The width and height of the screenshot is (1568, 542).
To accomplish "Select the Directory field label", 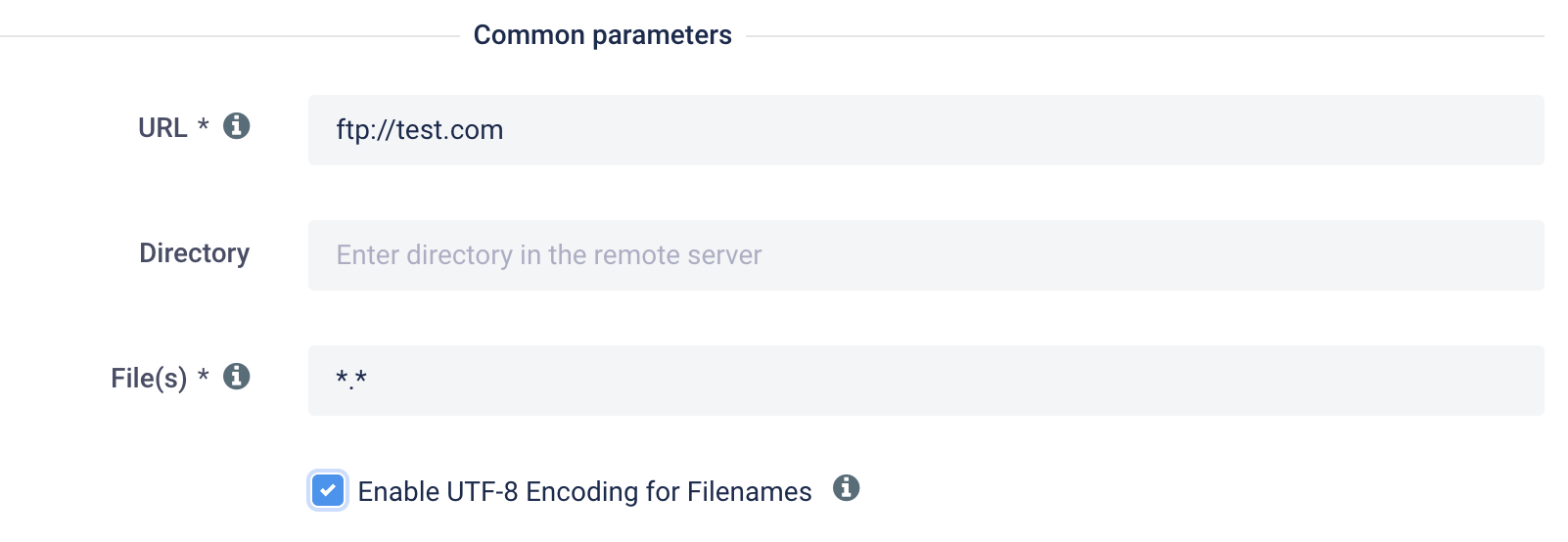I will 194,253.
